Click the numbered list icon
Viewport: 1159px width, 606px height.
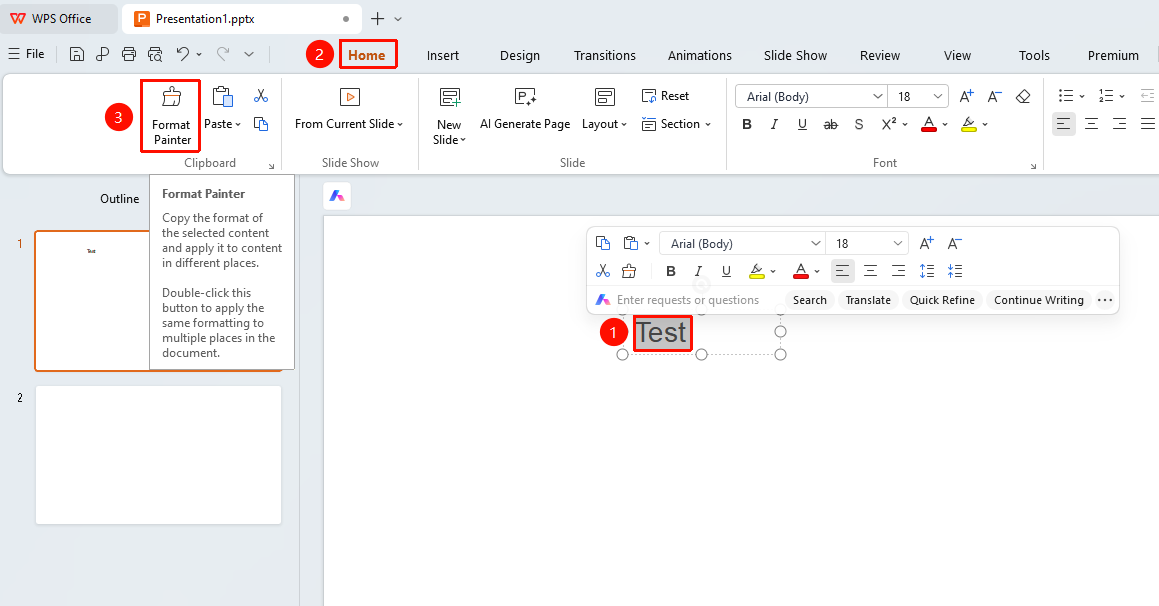pyautogui.click(x=1106, y=96)
